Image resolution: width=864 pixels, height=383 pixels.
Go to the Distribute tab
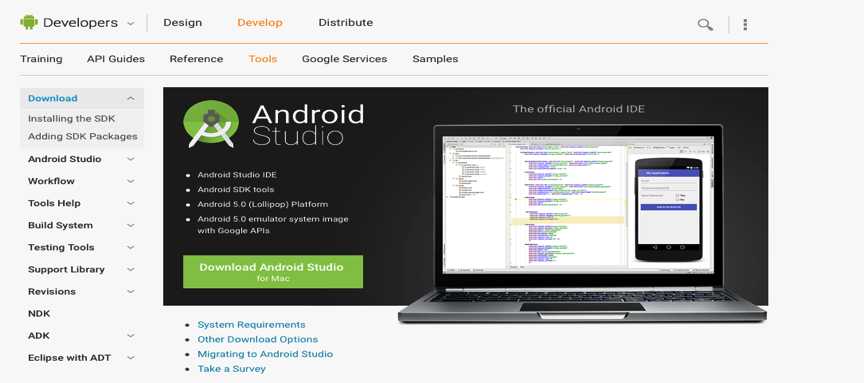click(345, 23)
